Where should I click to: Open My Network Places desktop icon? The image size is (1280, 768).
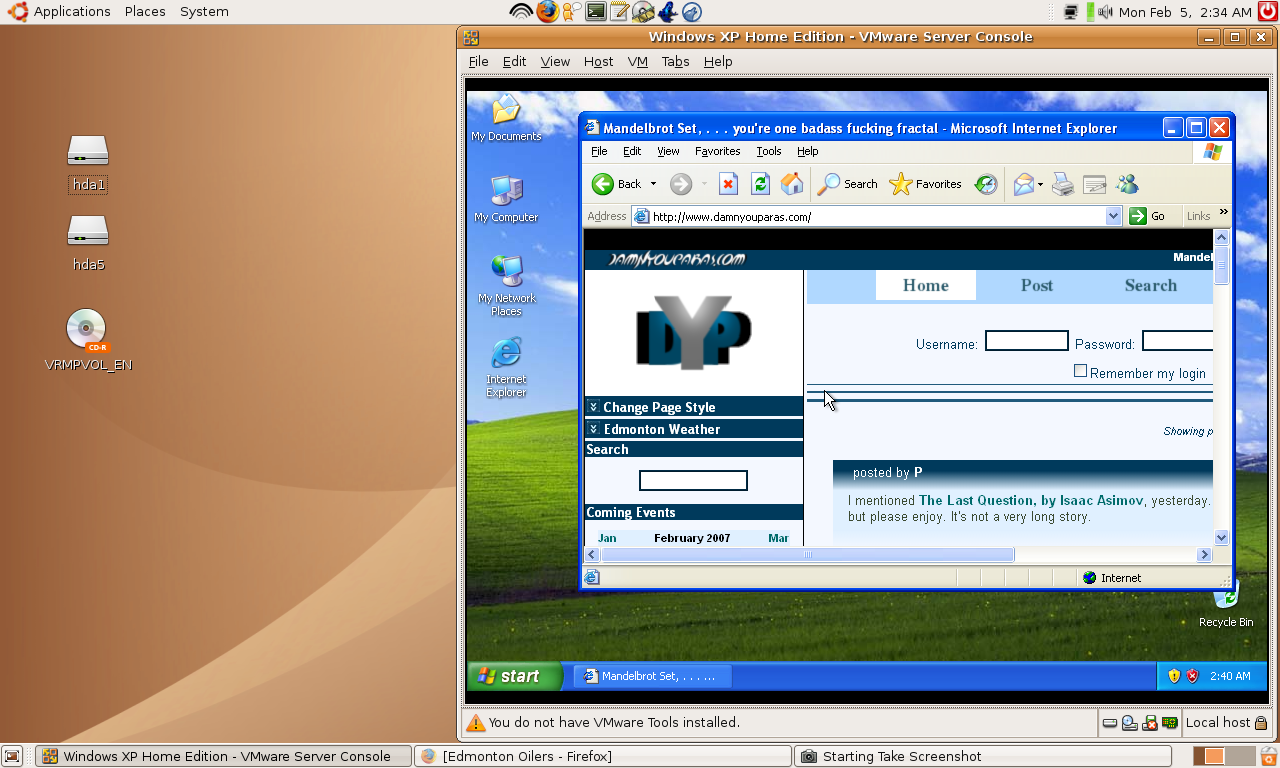(x=506, y=285)
